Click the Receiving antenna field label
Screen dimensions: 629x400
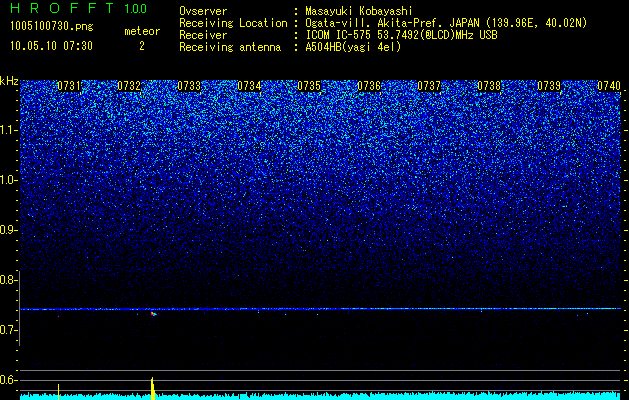(x=230, y=47)
